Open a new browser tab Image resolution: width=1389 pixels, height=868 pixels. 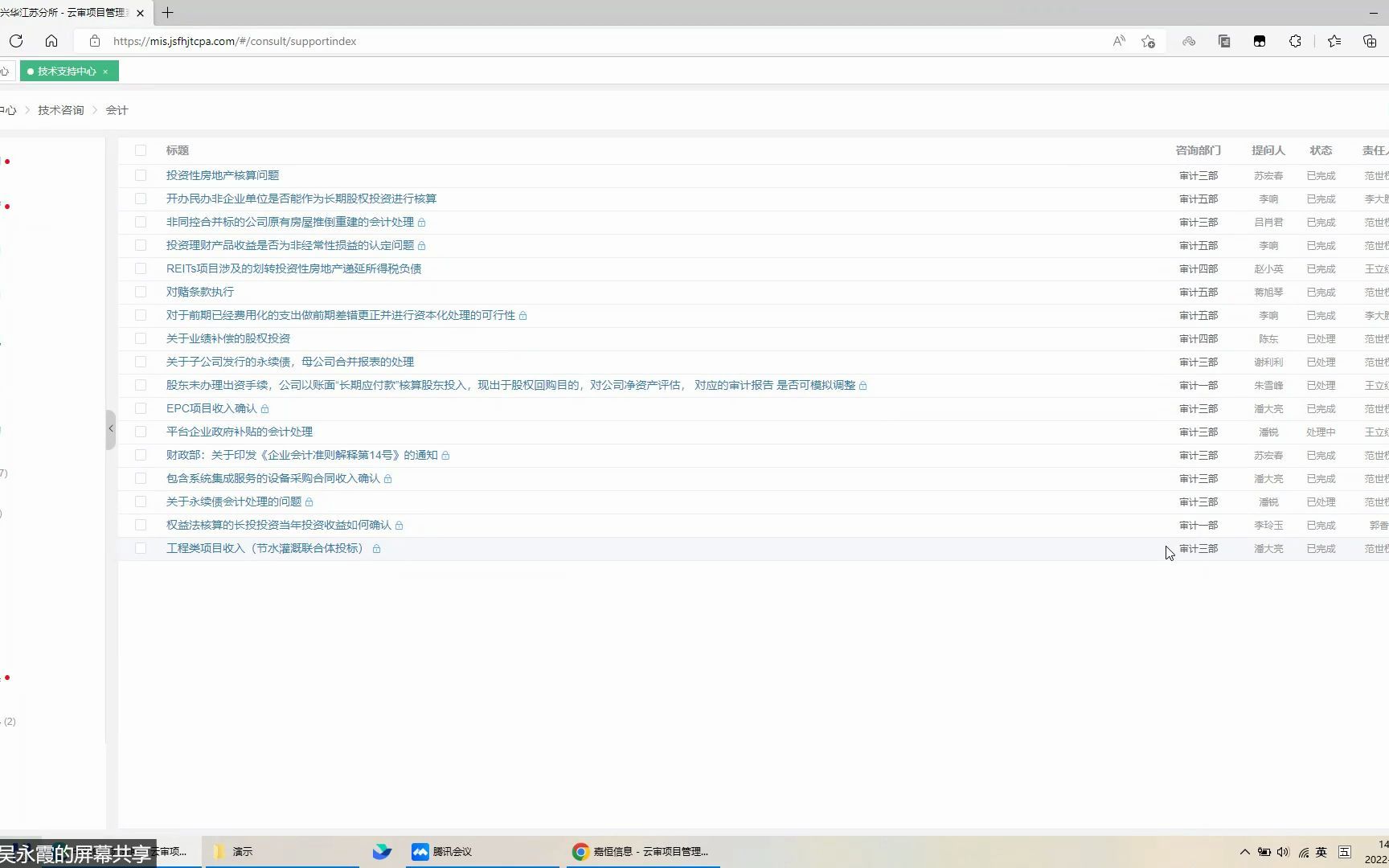[167, 13]
